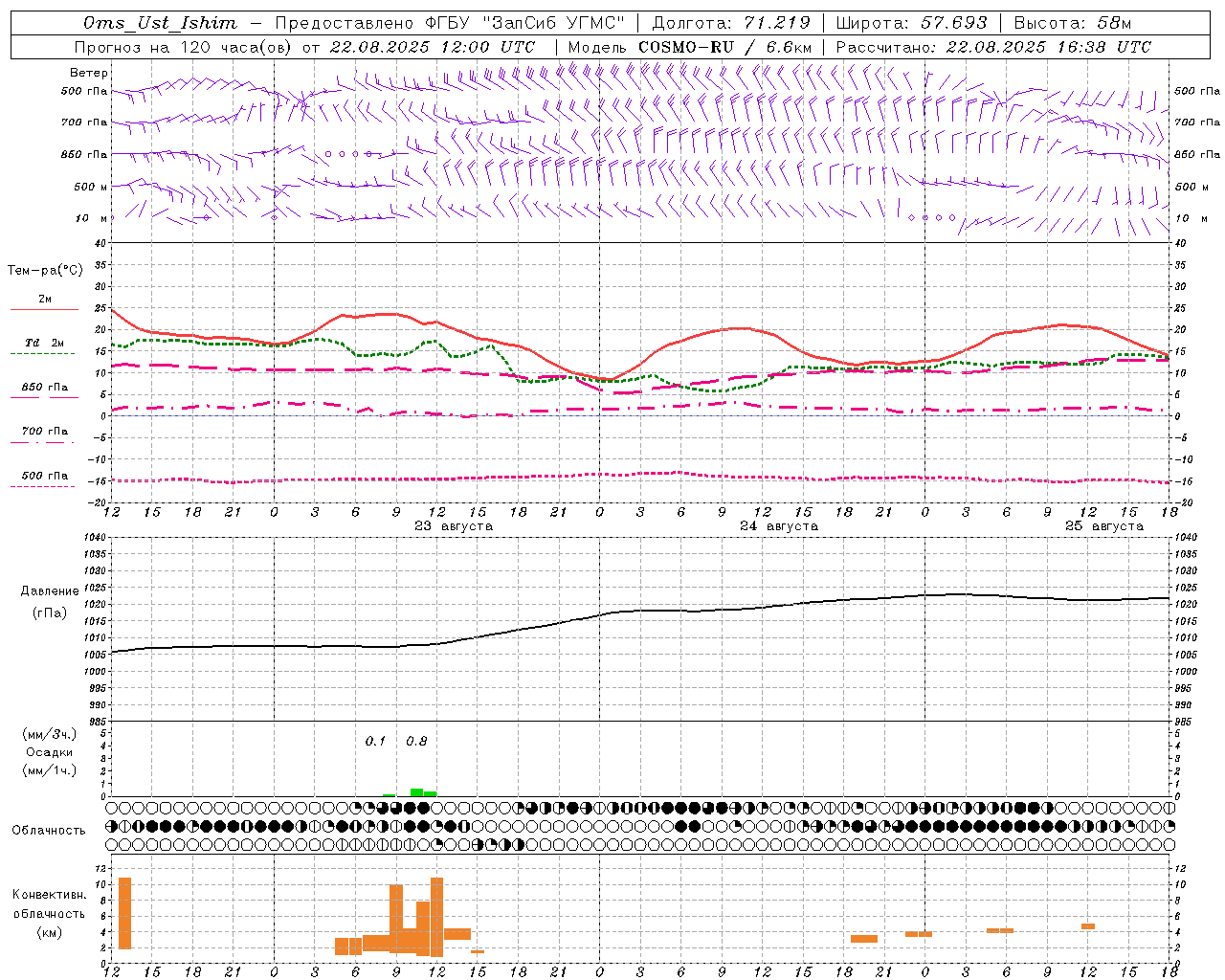Select the elevation text Высота: 58м
The height and width of the screenshot is (980, 1225).
pos(1072,23)
